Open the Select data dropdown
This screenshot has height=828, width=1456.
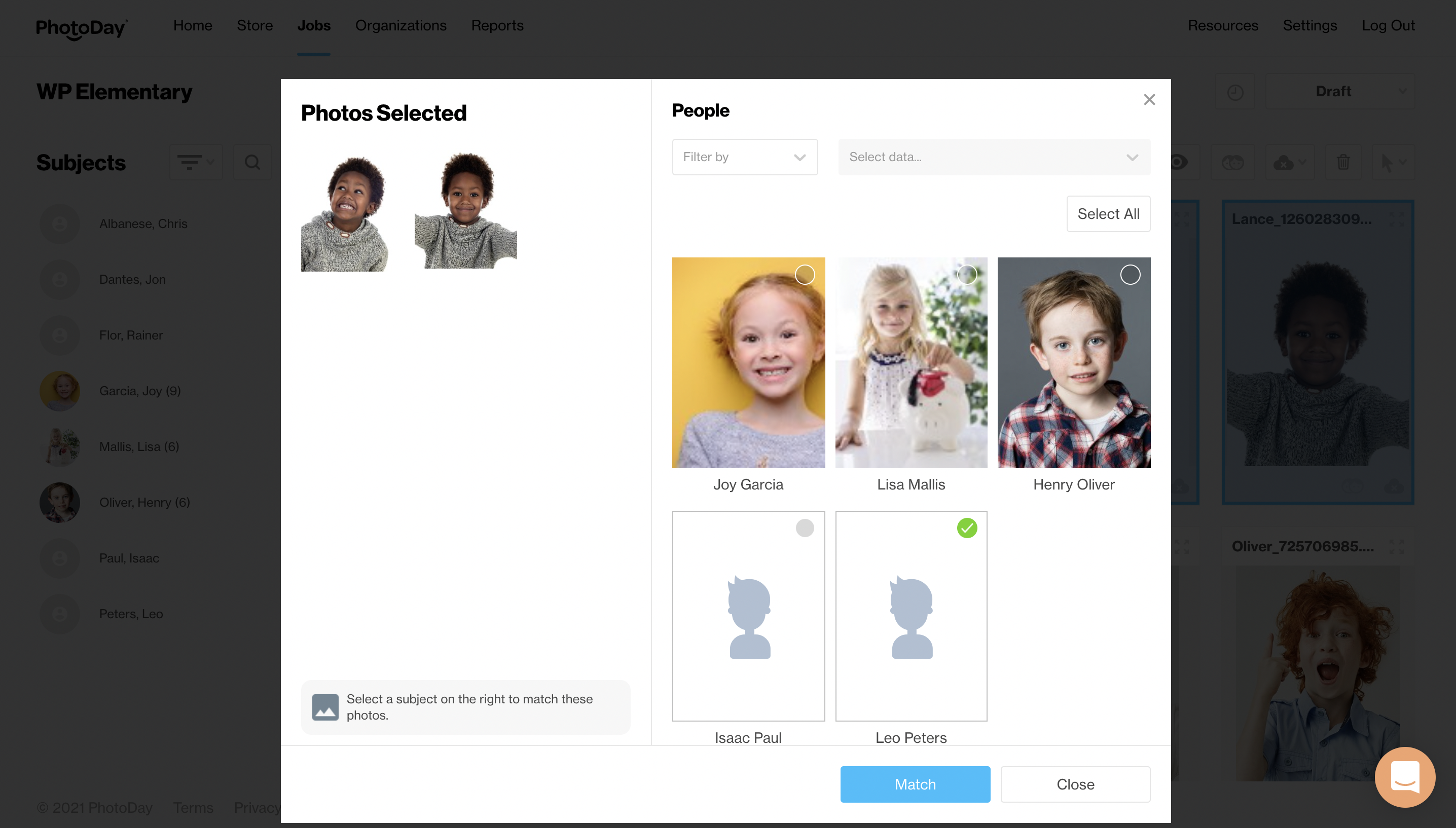(994, 157)
